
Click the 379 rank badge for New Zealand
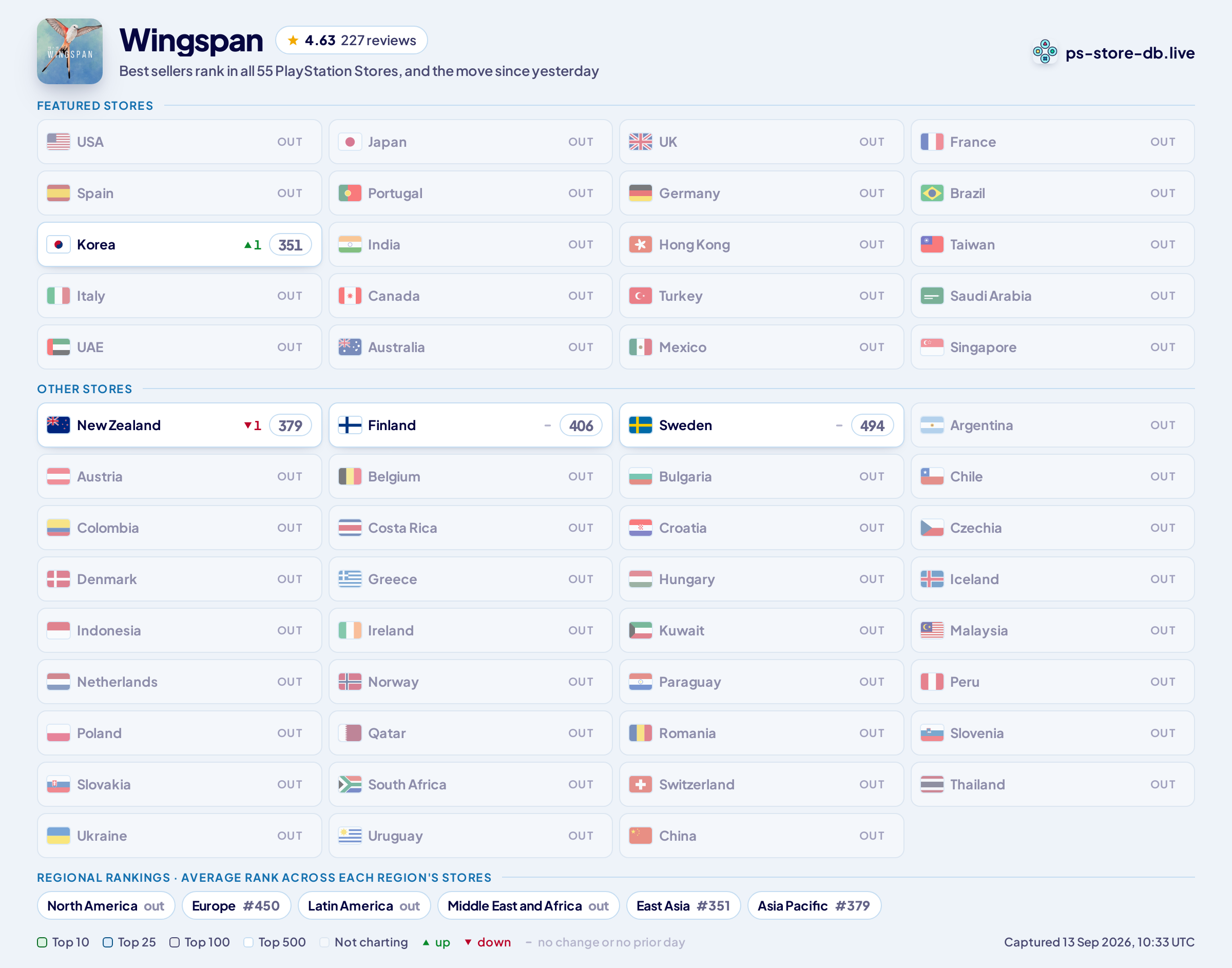point(290,425)
